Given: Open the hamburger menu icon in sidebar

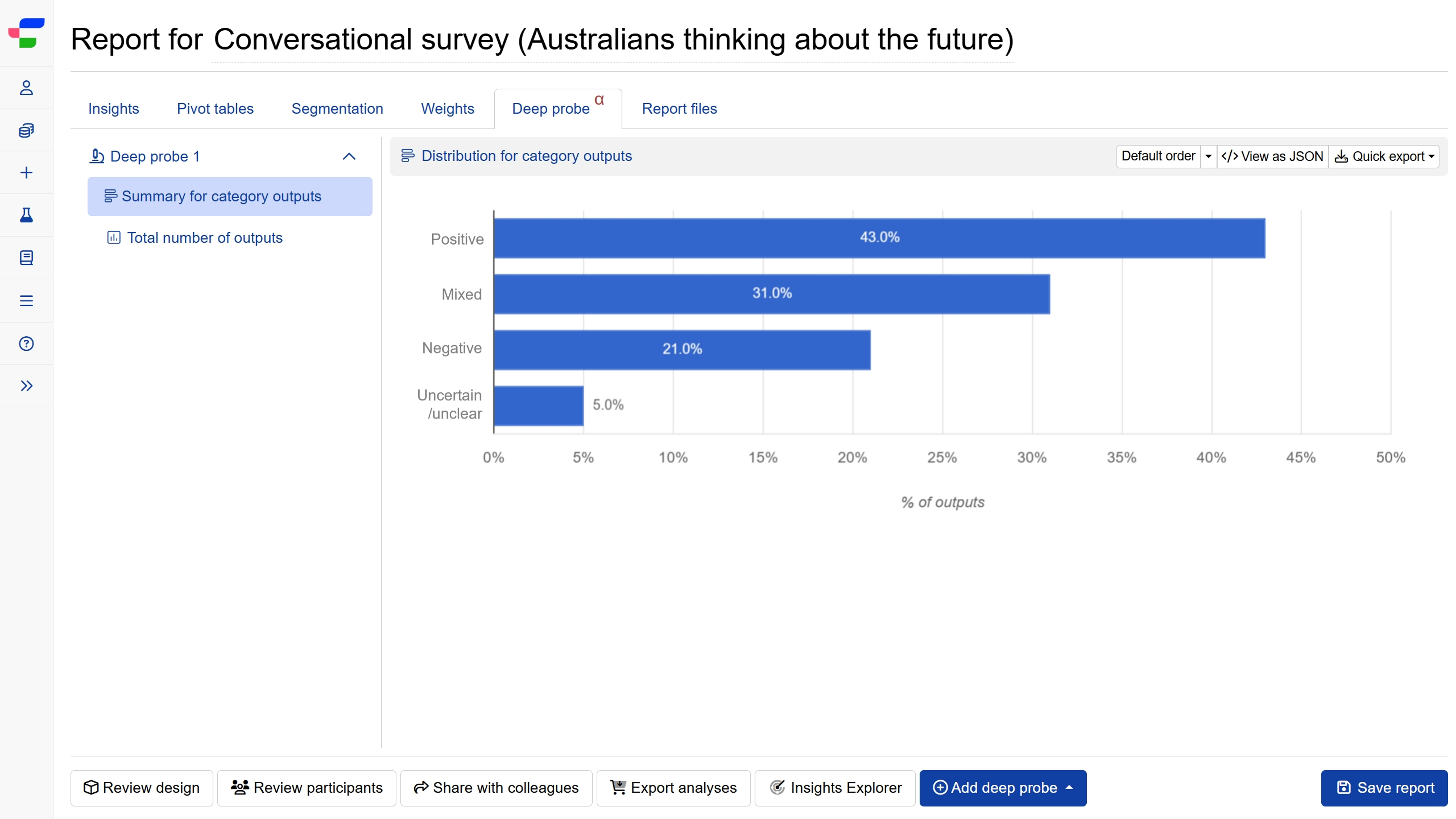Looking at the screenshot, I should (x=26, y=301).
